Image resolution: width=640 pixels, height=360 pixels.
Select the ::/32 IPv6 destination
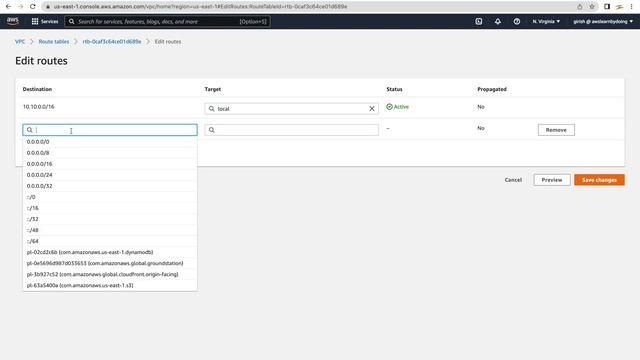[110, 219]
